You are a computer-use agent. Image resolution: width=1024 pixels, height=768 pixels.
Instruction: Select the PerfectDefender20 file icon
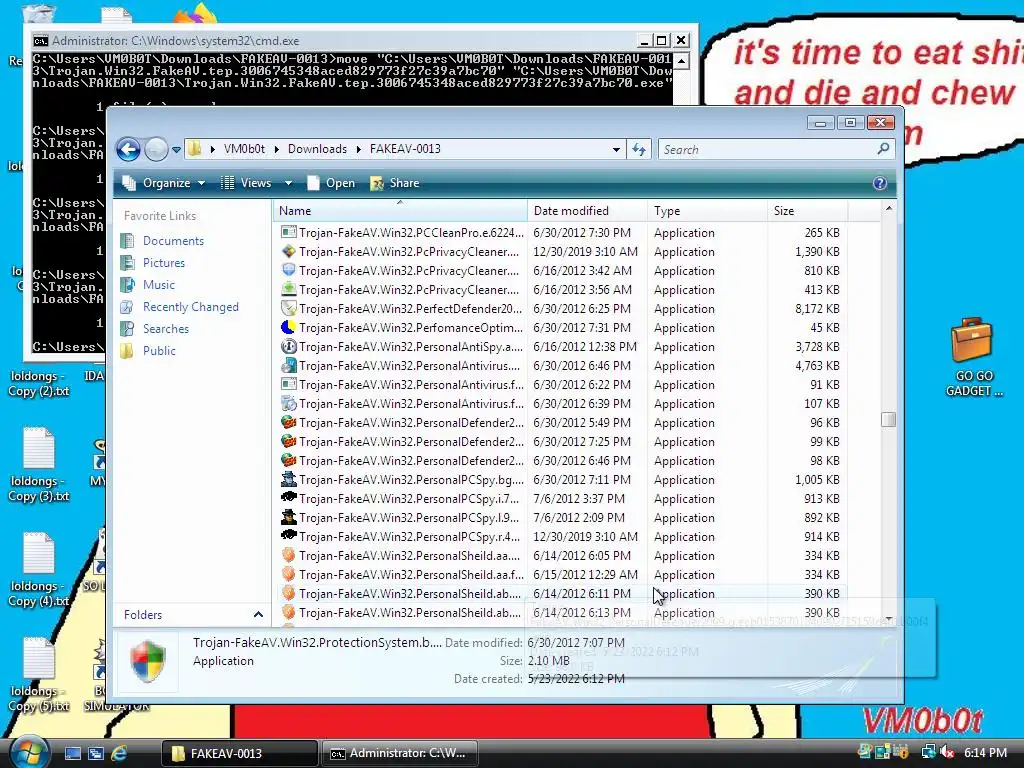(288, 308)
